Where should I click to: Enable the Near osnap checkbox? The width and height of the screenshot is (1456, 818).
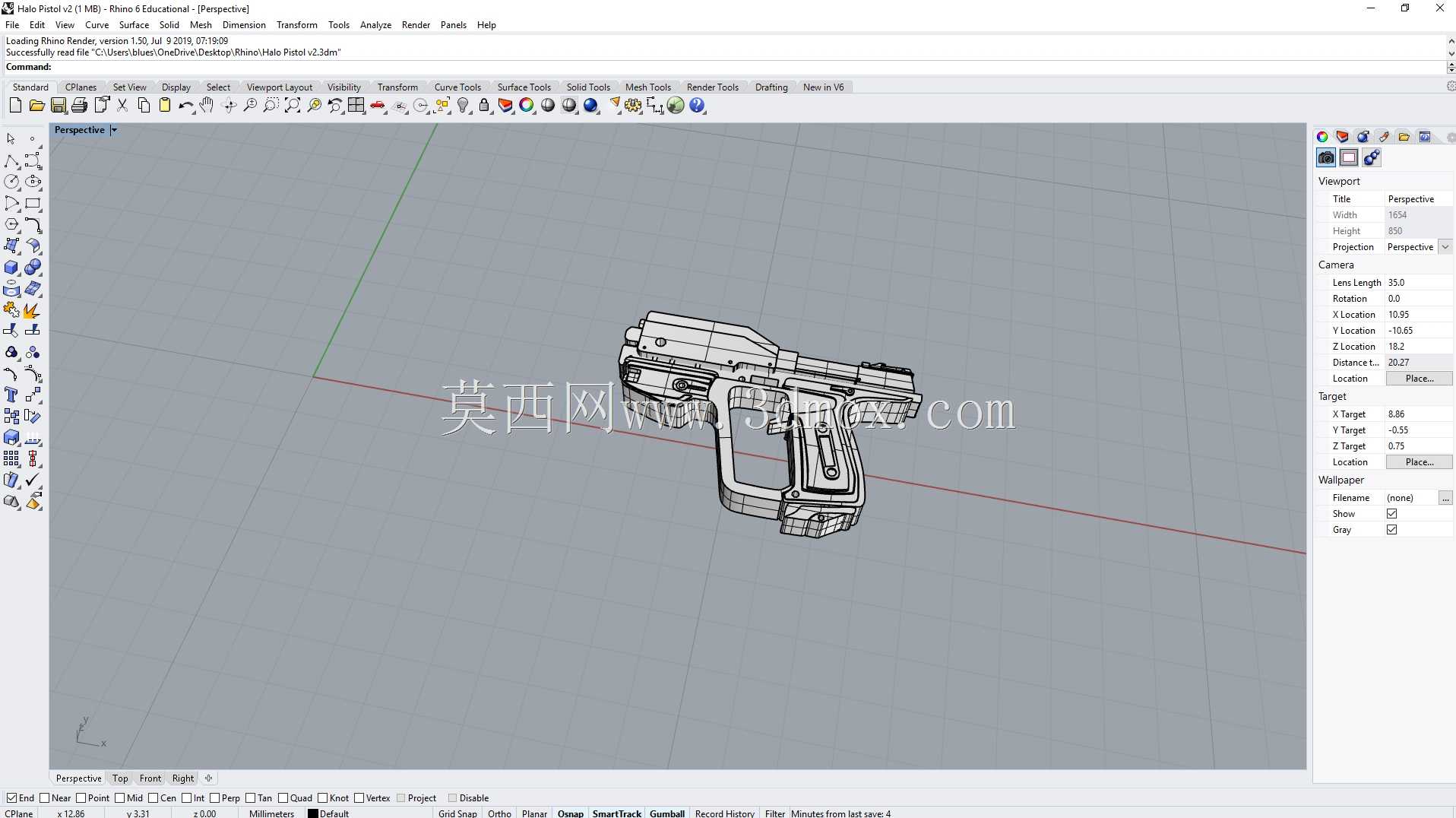(44, 797)
